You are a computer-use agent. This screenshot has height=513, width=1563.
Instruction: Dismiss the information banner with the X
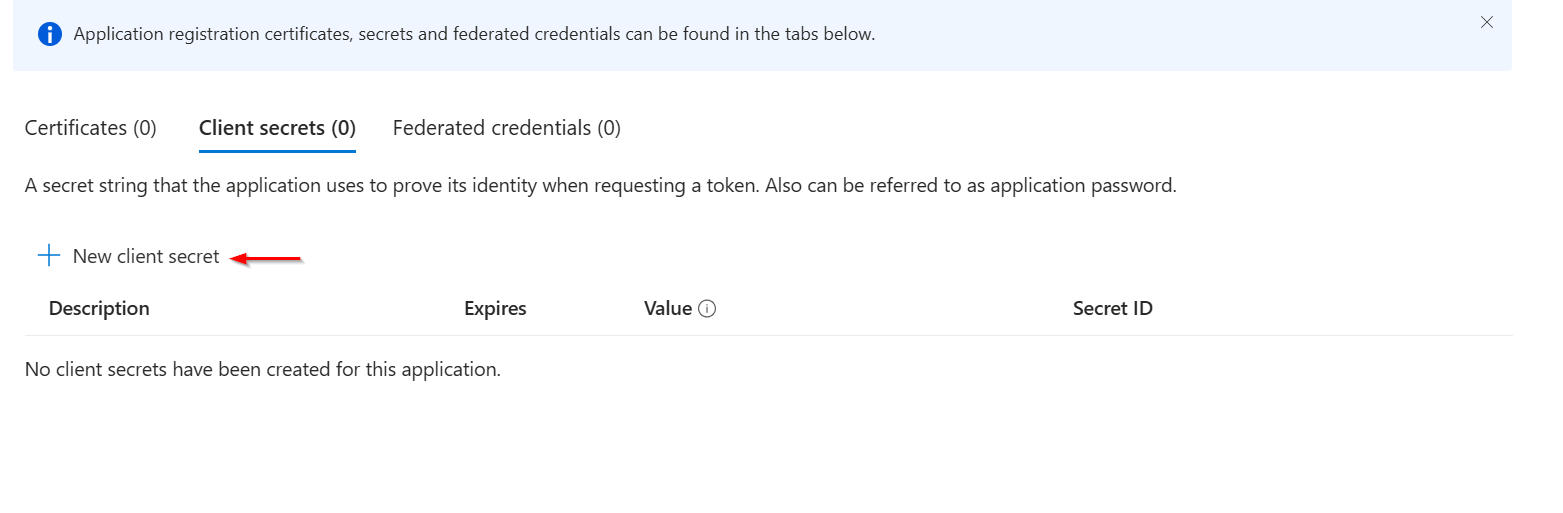point(1487,22)
